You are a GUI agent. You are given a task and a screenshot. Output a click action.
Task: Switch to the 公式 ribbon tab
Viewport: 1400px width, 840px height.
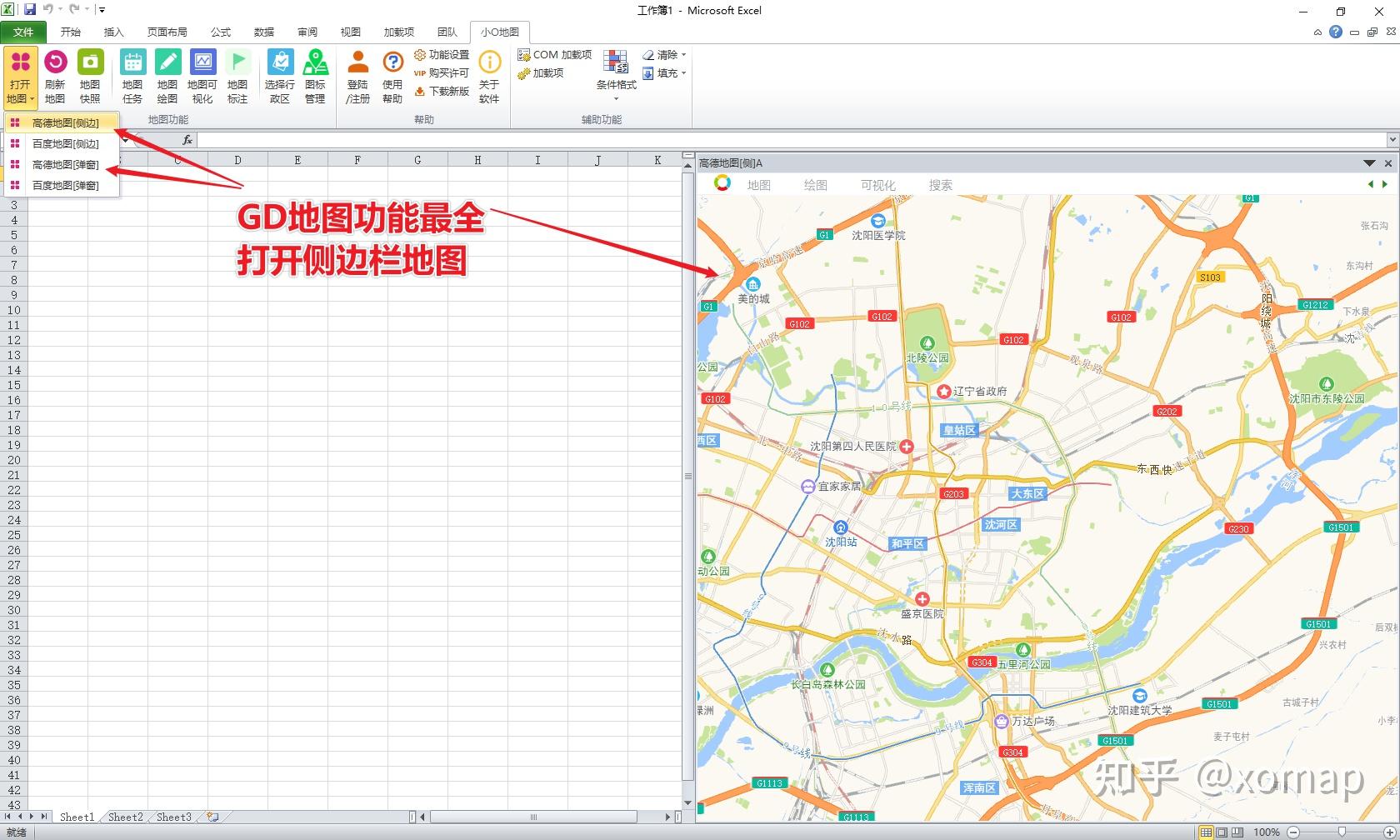pos(220,32)
